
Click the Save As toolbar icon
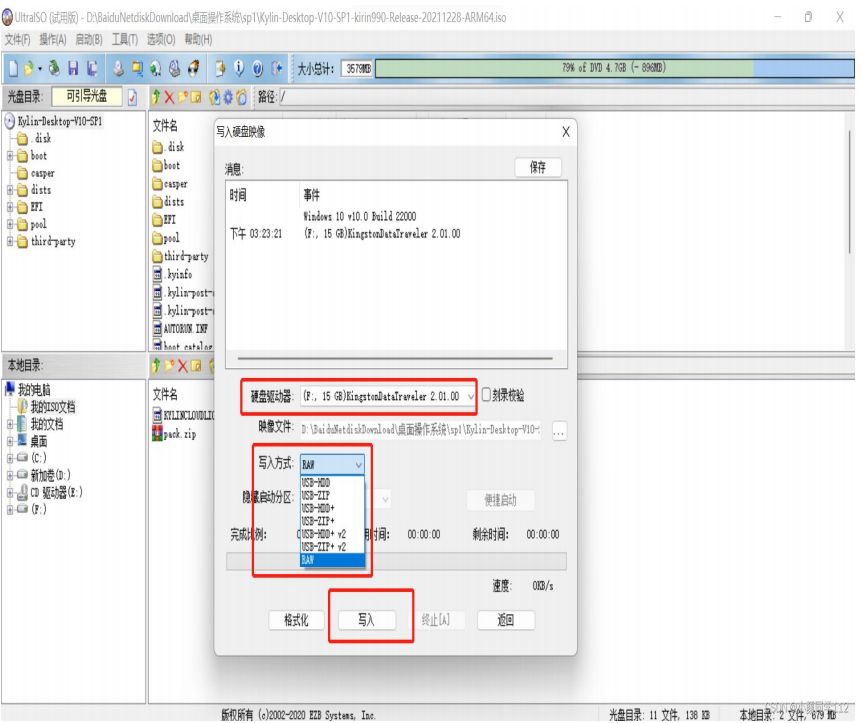point(92,69)
